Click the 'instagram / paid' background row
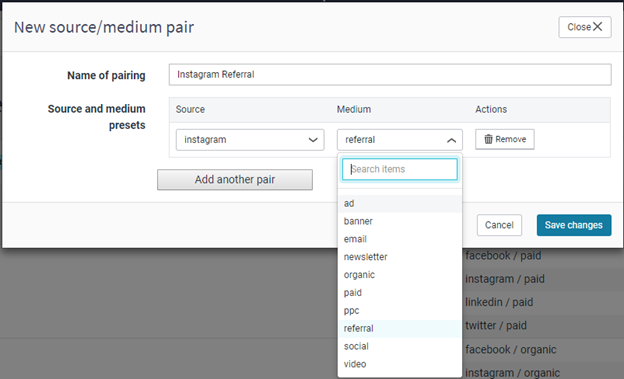The image size is (624, 379). [x=505, y=279]
